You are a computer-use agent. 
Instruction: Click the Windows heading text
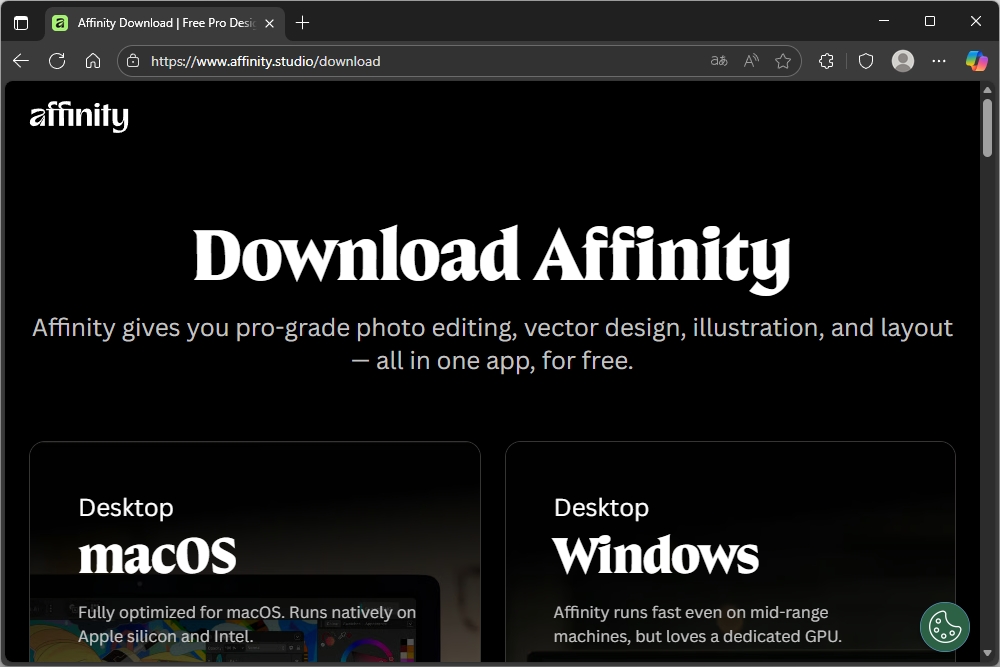point(656,555)
